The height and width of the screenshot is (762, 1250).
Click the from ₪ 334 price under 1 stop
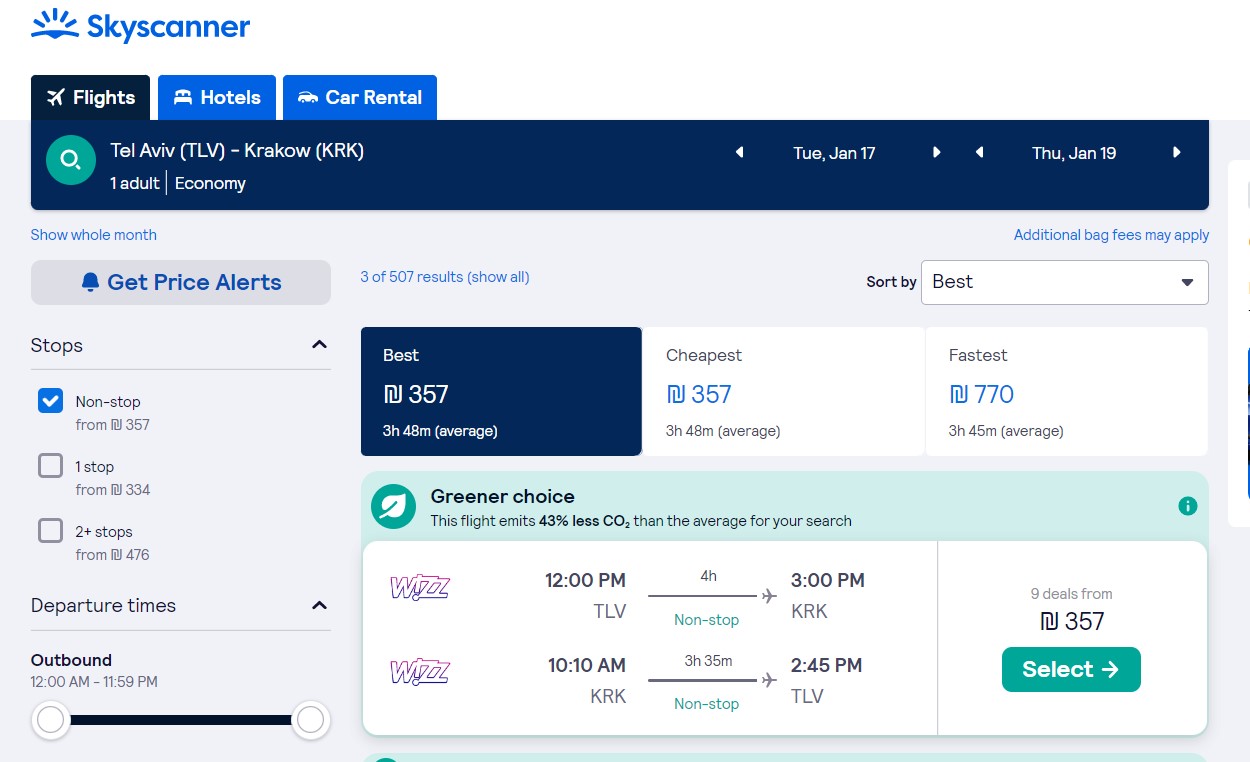[113, 490]
